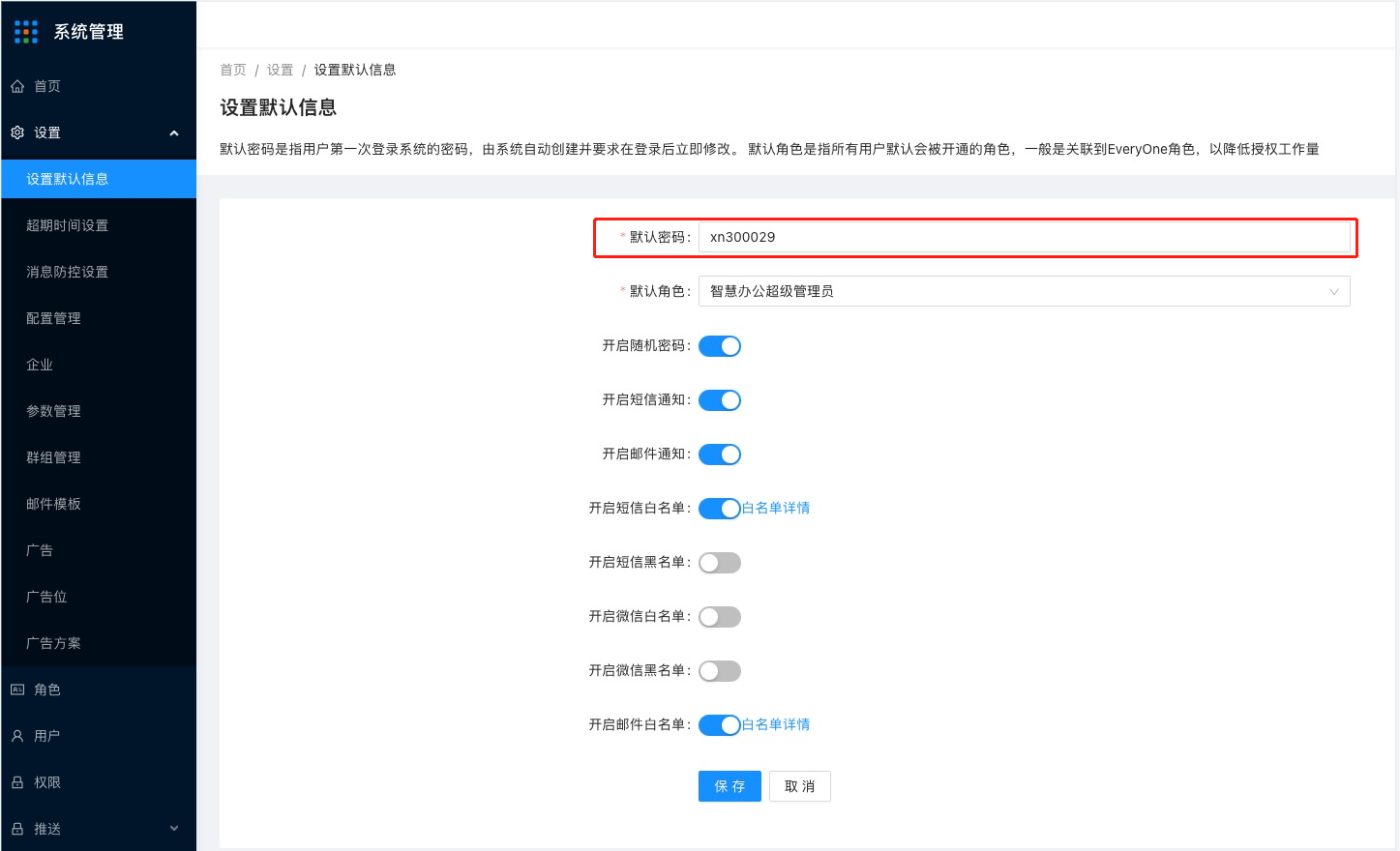Open 广告方案 menu item
The image size is (1400, 851).
point(99,643)
